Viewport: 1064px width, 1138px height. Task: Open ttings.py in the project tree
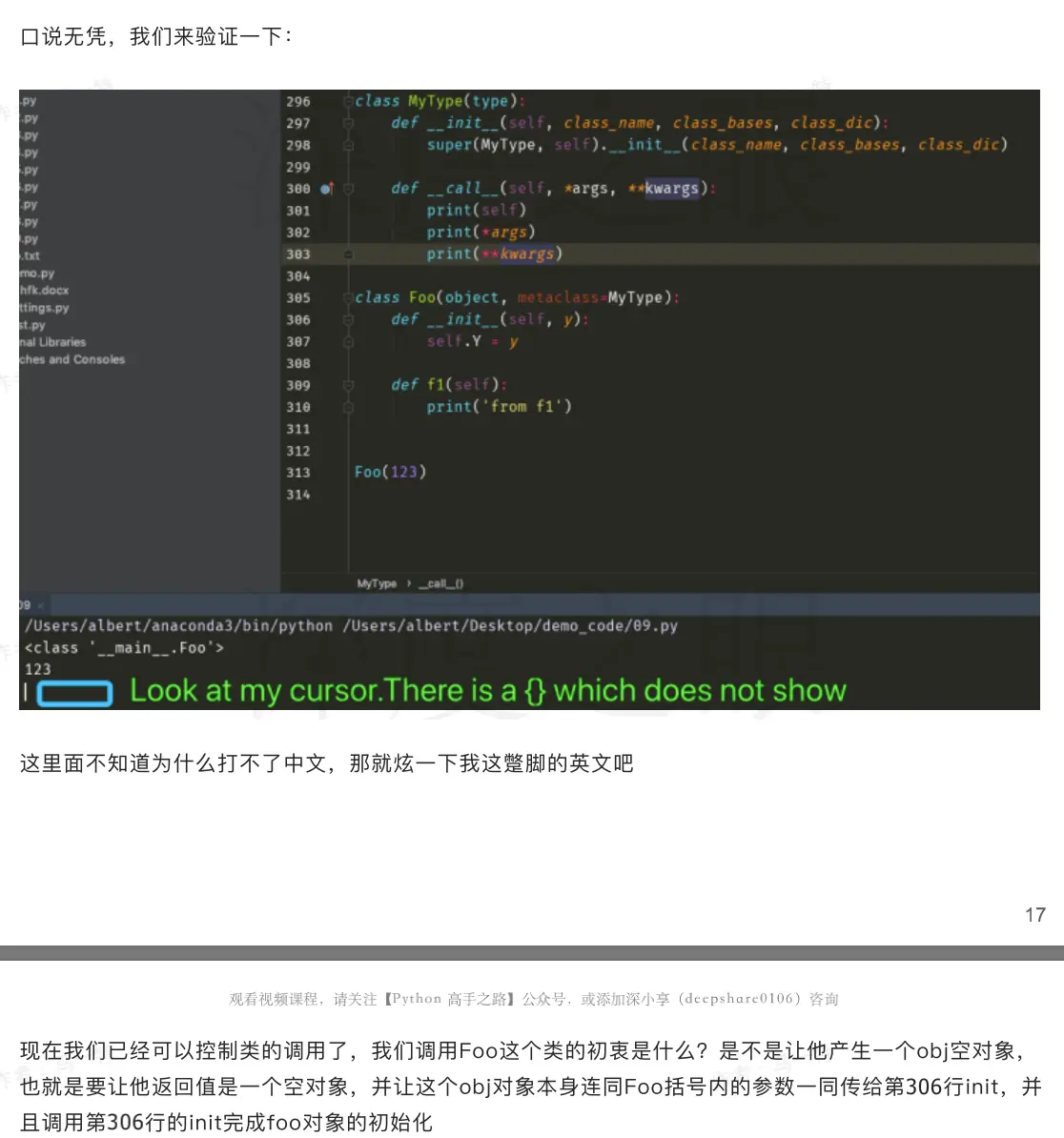[x=44, y=308]
